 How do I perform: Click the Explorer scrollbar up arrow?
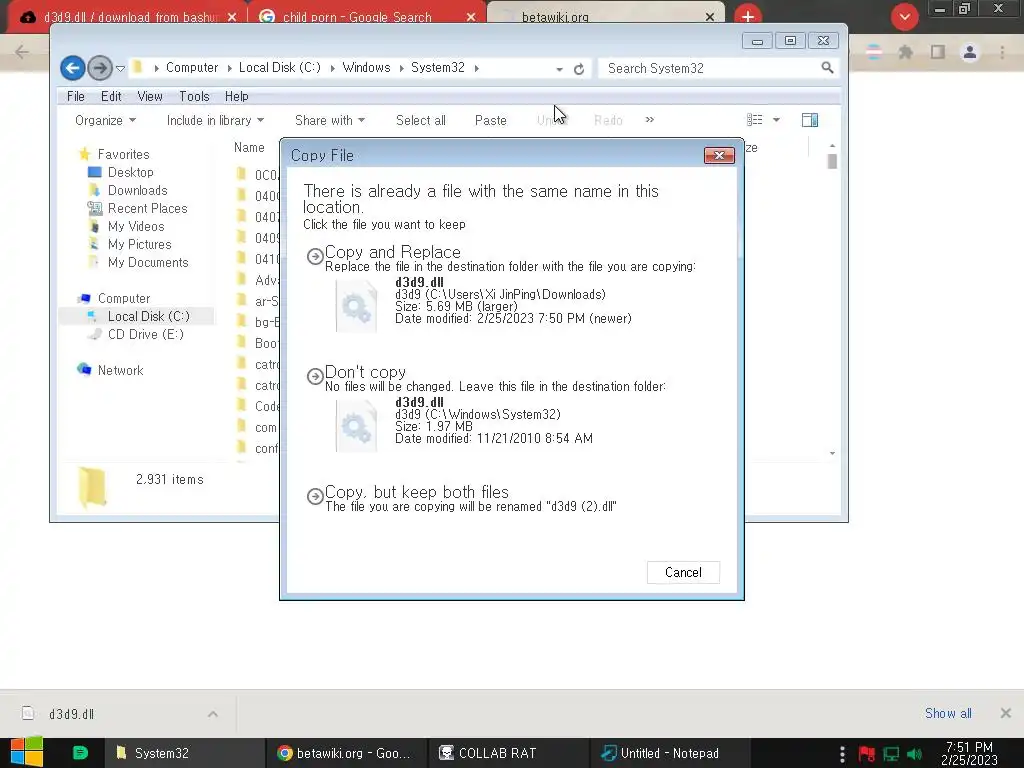[832, 146]
